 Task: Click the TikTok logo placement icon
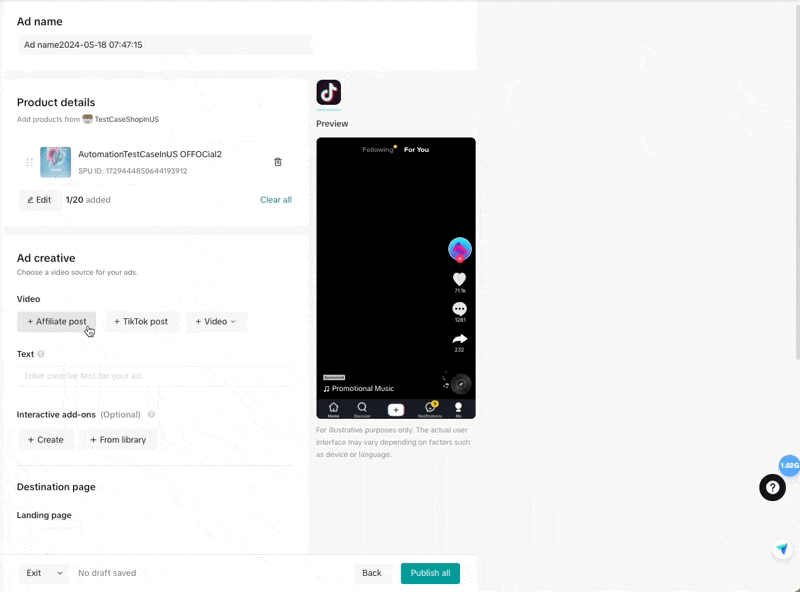point(328,92)
